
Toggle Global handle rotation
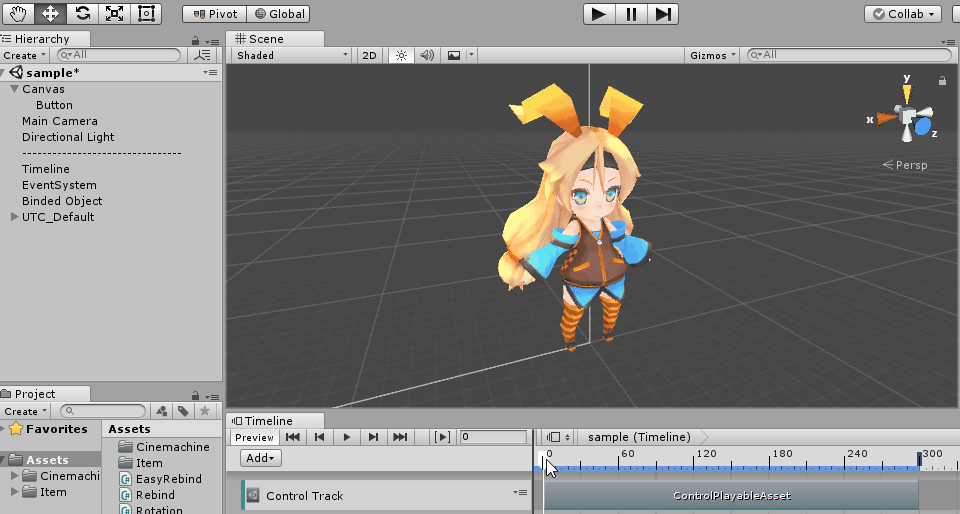279,13
